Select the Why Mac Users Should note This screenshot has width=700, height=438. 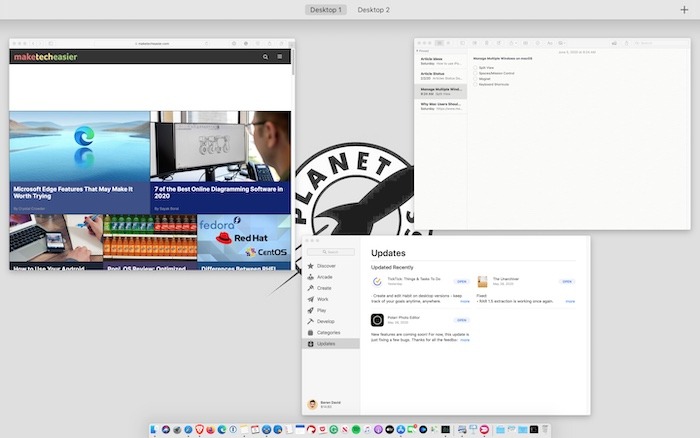[441, 106]
